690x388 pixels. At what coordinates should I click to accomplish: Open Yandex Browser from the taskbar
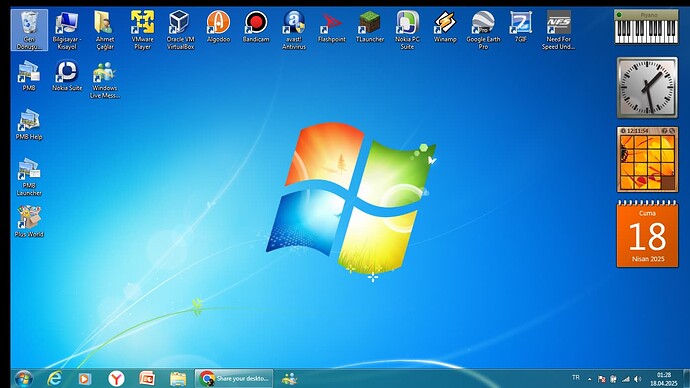(116, 378)
